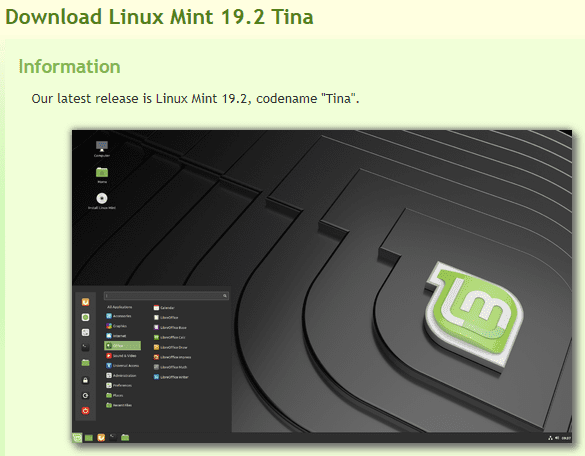Choose Administration in the menu categories

tap(121, 375)
